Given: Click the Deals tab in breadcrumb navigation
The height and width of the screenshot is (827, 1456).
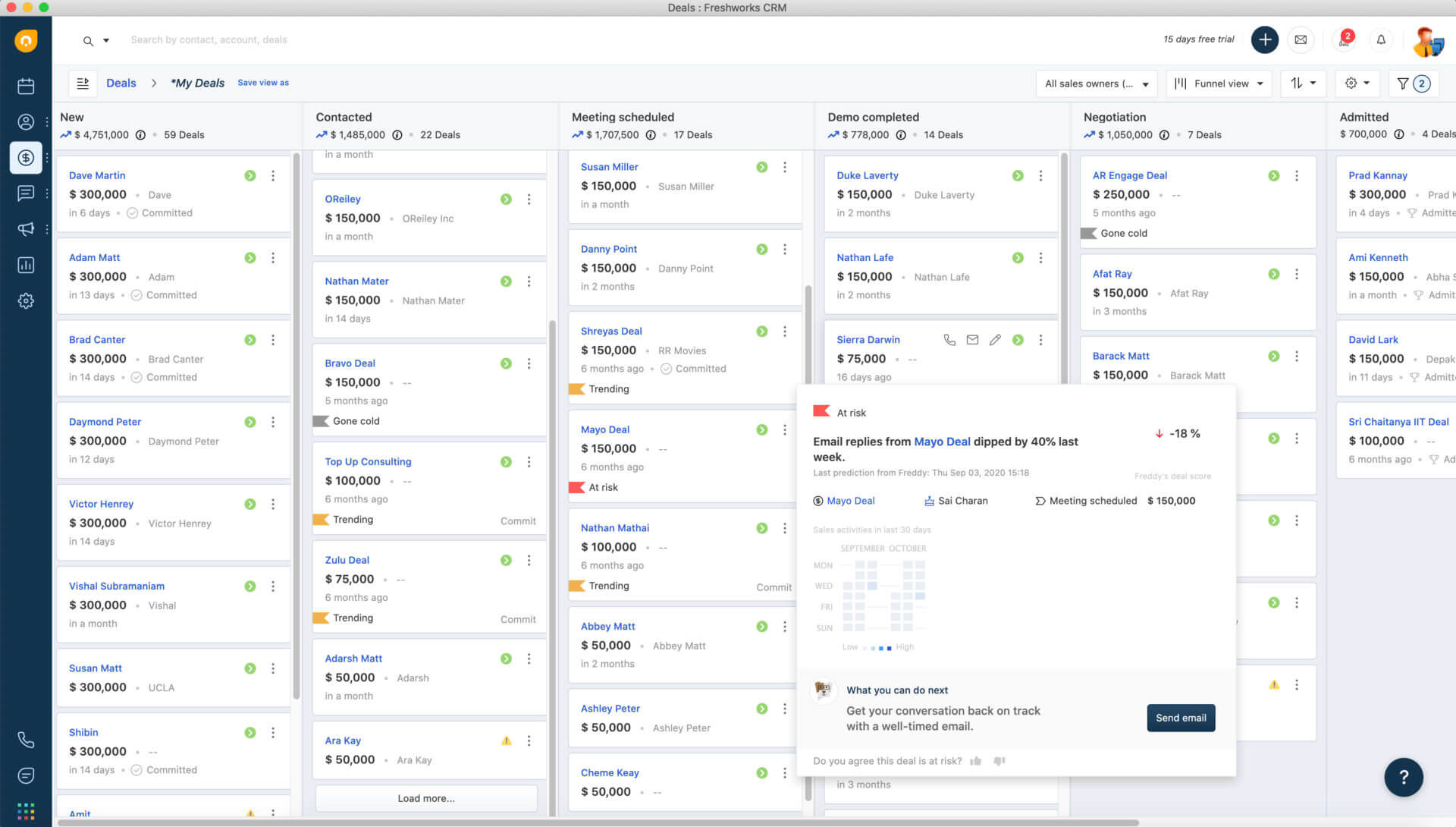Looking at the screenshot, I should click(x=121, y=82).
